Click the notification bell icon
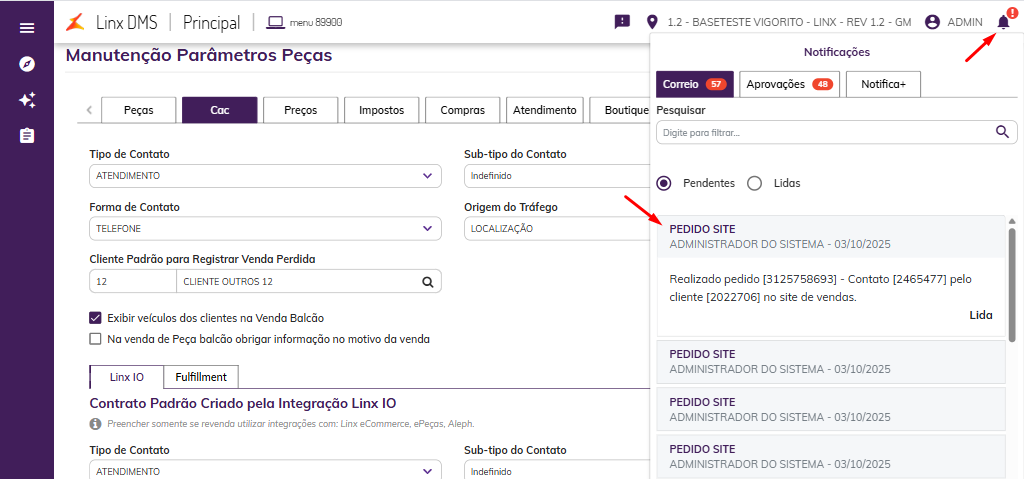This screenshot has height=479, width=1024. click(1003, 21)
